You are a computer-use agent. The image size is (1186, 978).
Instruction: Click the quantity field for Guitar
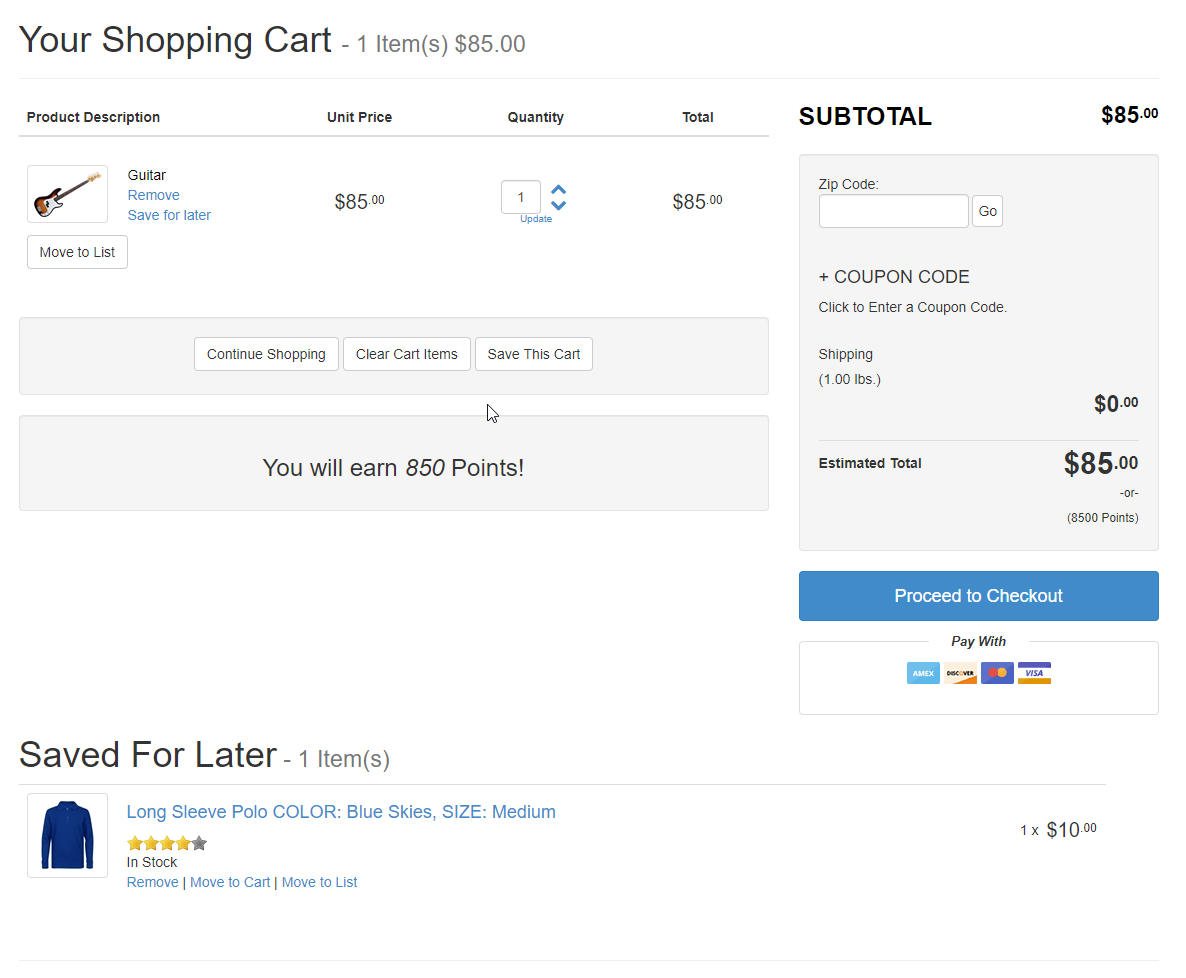(521, 197)
